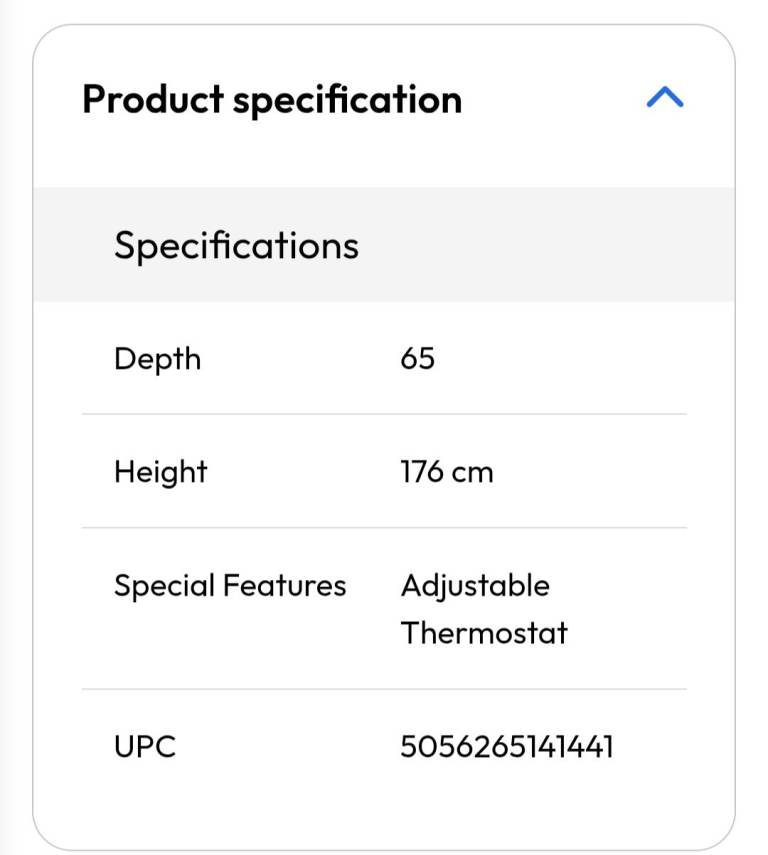This screenshot has width=768, height=855.
Task: Click the word Thermostat
Action: [484, 632]
